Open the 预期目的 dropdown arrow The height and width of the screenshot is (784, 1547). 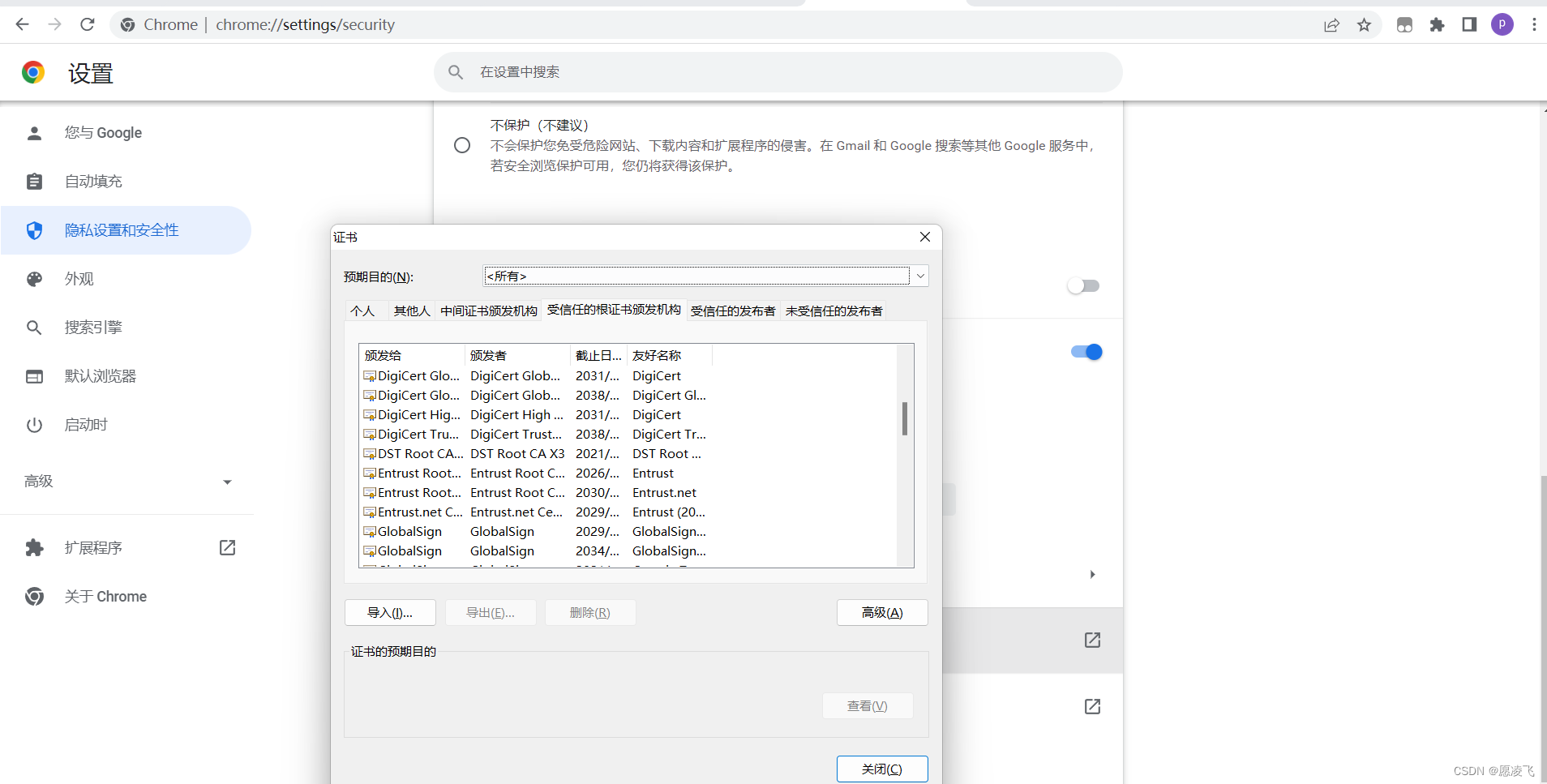click(x=919, y=276)
